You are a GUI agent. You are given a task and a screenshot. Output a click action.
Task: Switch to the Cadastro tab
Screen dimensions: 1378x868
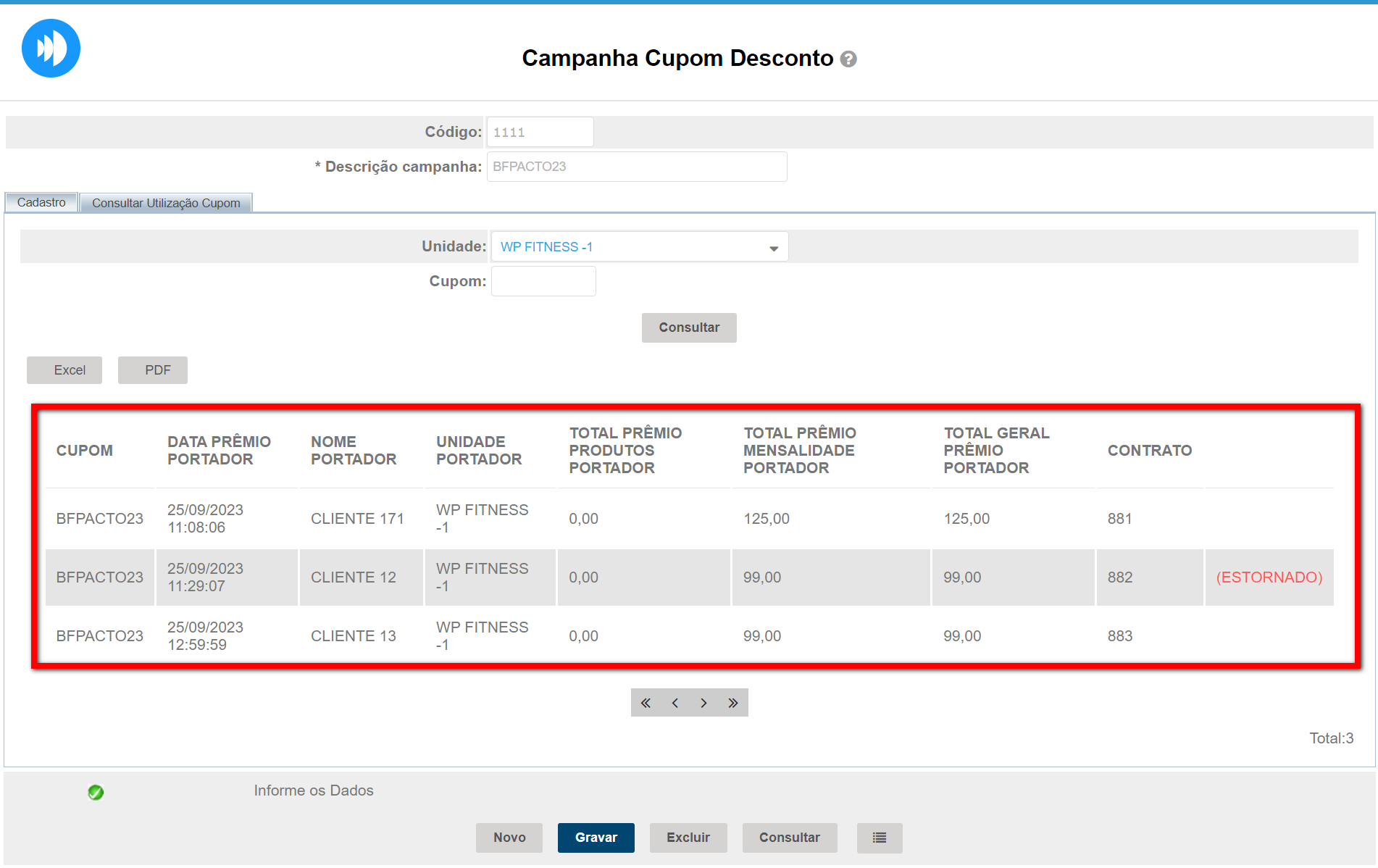41,203
